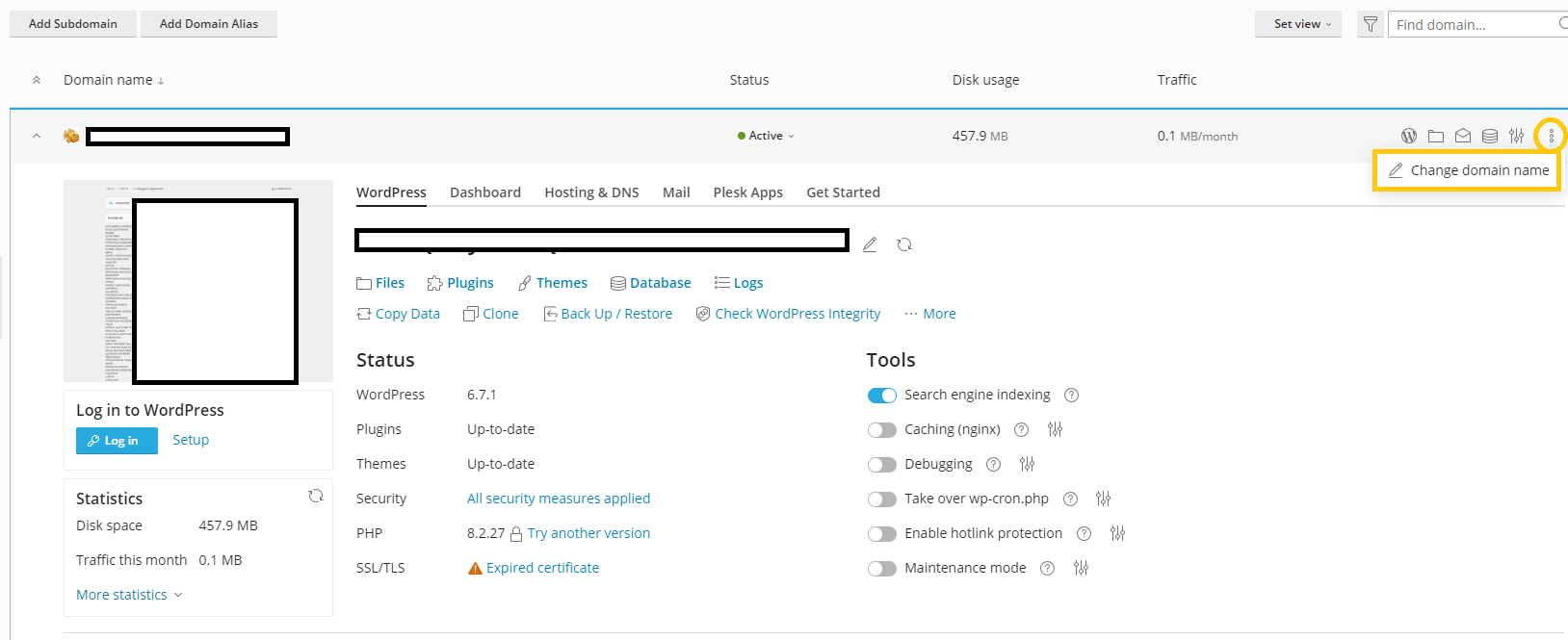Open WordPress icon in domain row
The width and height of the screenshot is (1568, 640).
[x=1409, y=136]
